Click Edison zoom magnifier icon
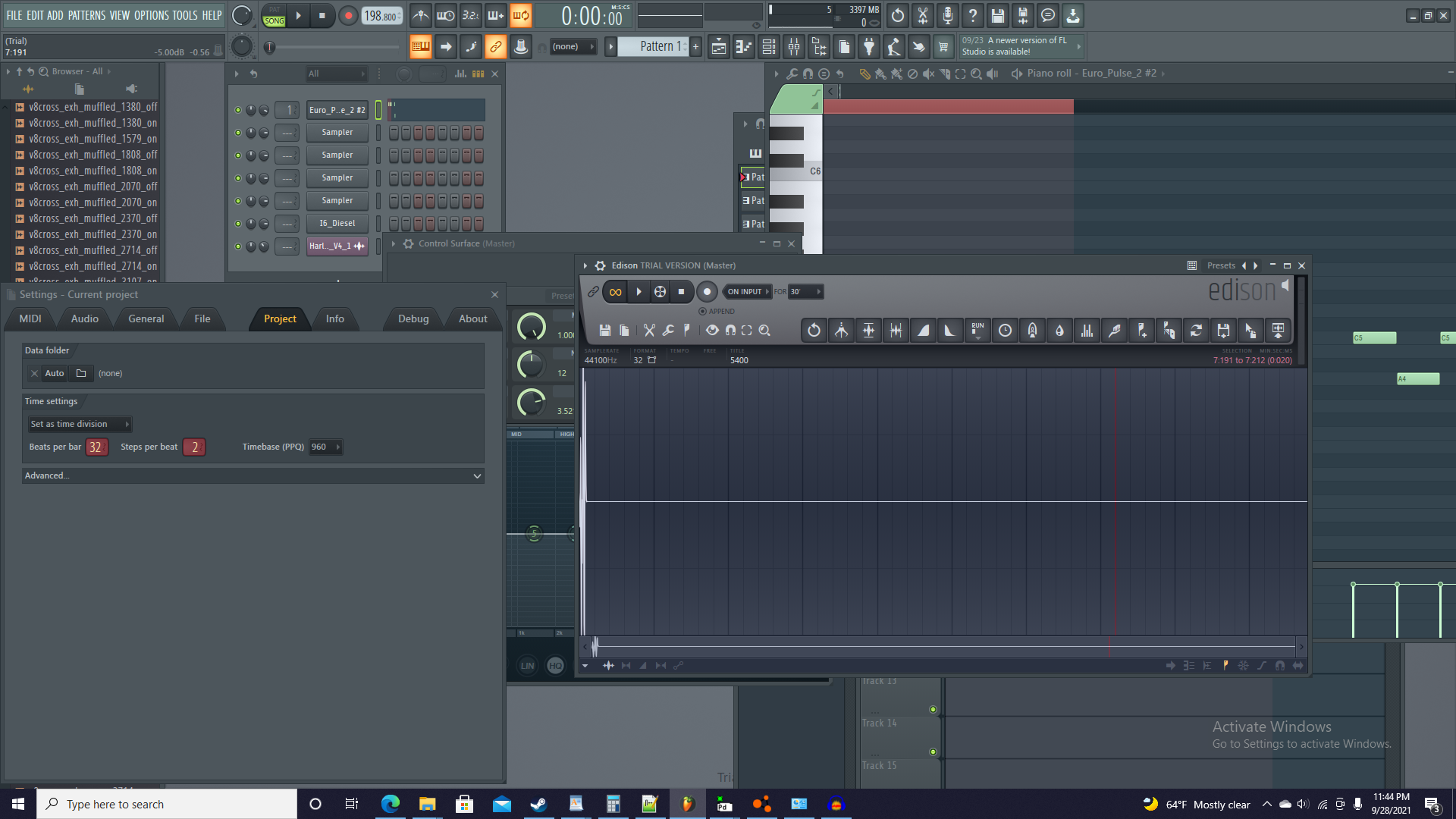 point(764,331)
